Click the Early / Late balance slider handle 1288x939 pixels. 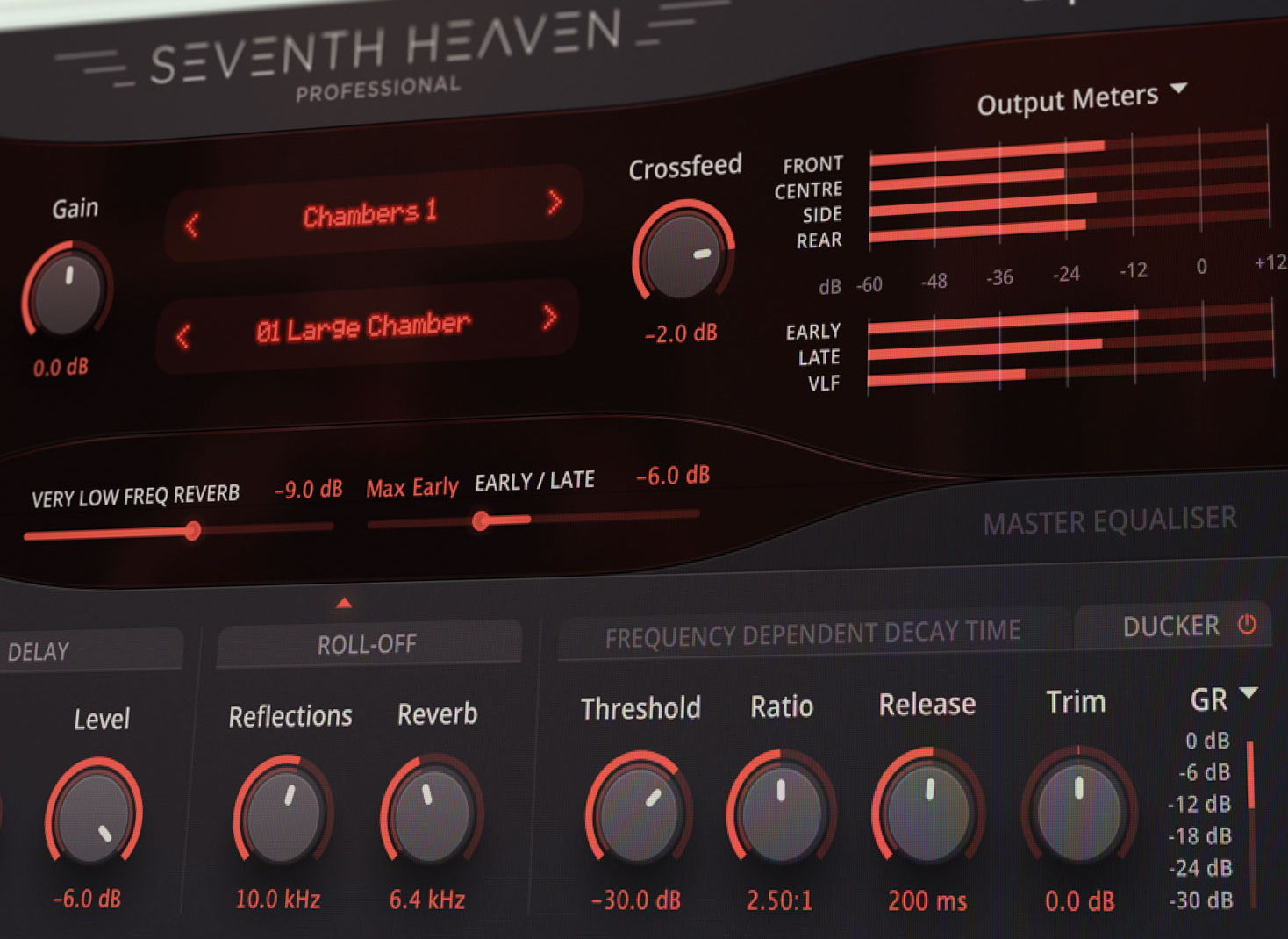pos(480,521)
